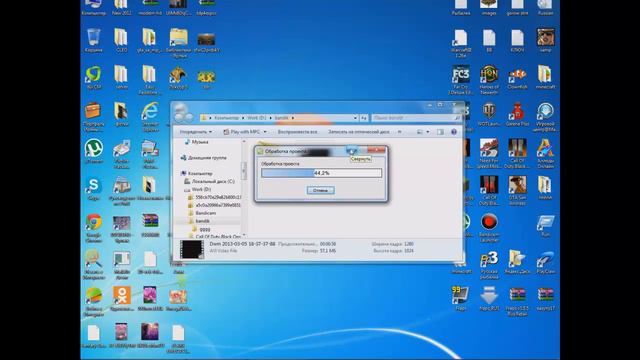Select Музыка in navigation pane
Viewport: 640px width, 360px height.
tap(196, 142)
